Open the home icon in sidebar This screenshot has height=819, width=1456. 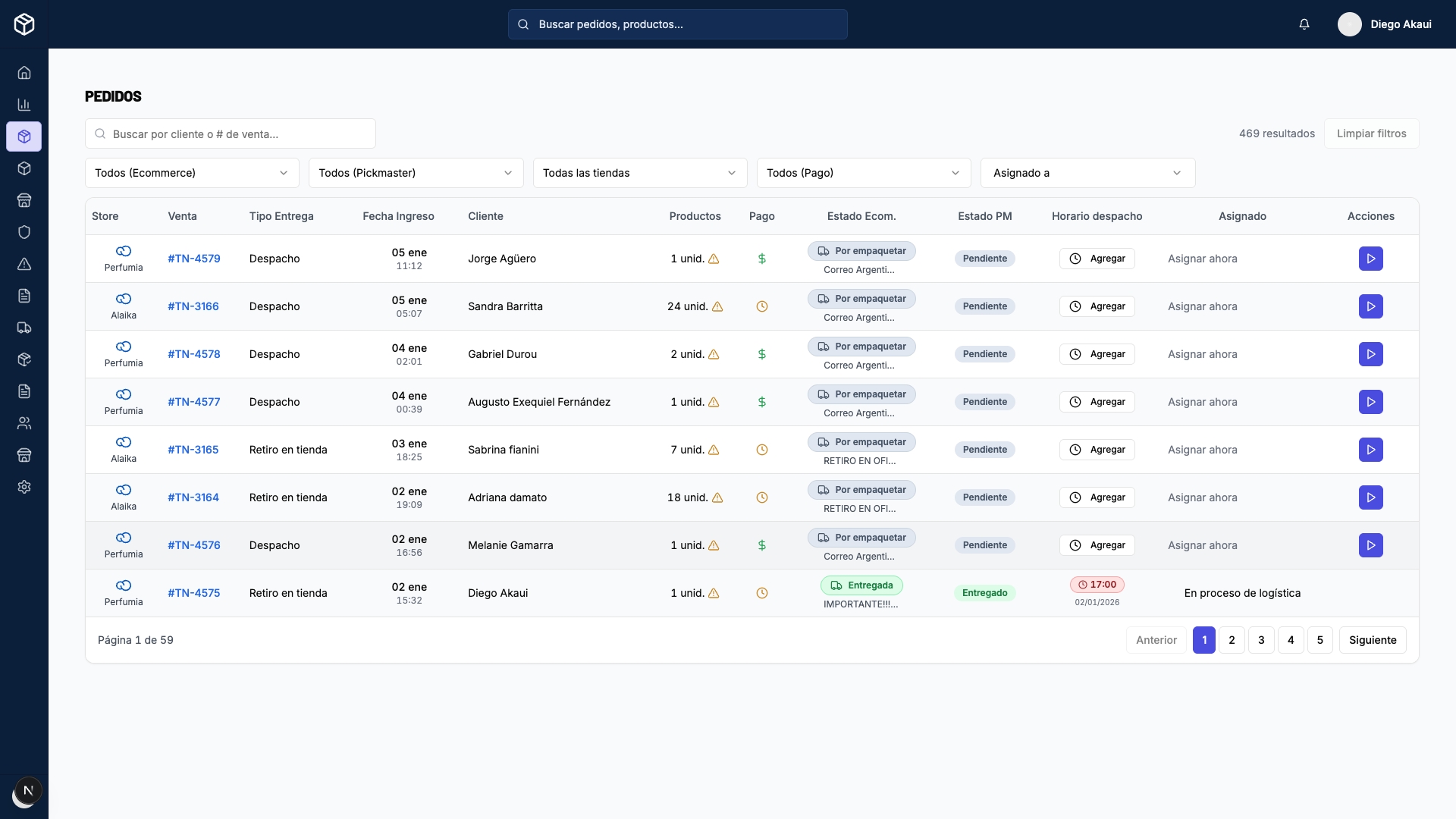pyautogui.click(x=24, y=73)
